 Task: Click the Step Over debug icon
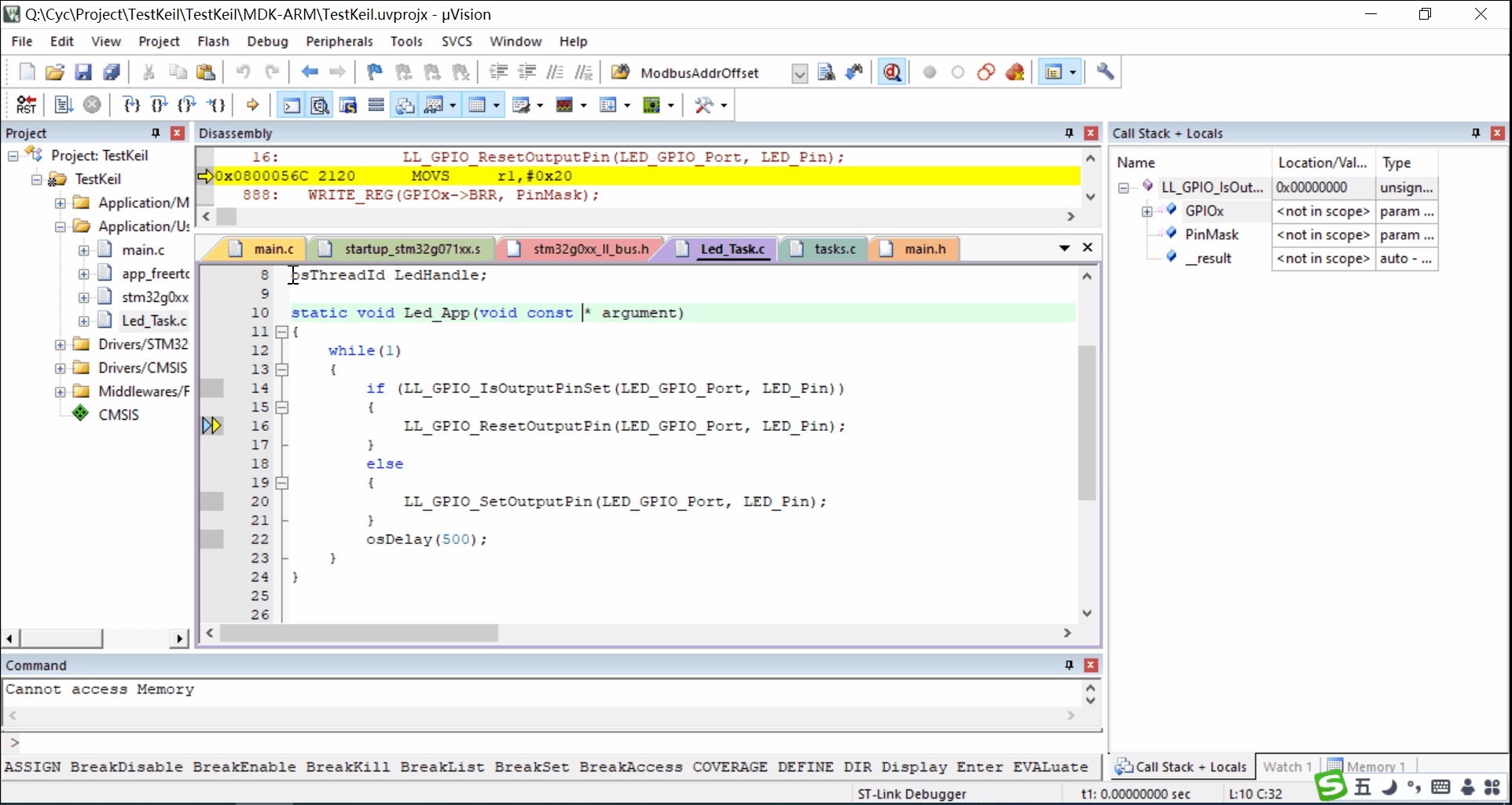pos(160,105)
